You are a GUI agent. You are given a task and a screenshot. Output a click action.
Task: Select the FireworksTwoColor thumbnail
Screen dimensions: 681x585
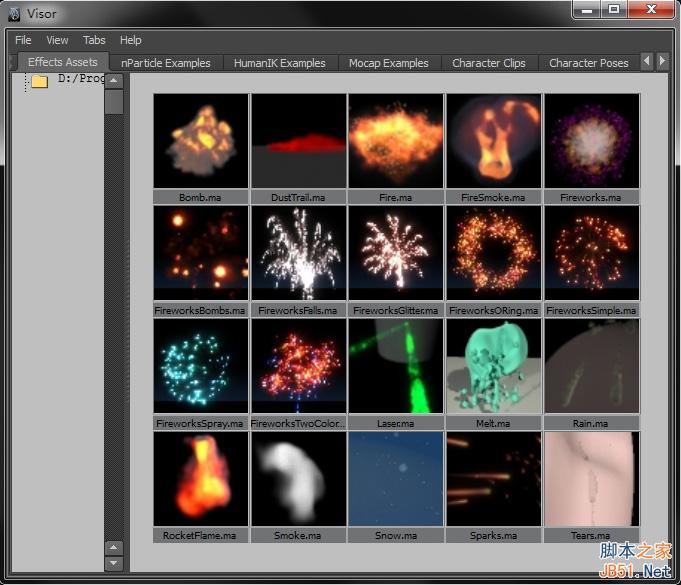click(299, 366)
